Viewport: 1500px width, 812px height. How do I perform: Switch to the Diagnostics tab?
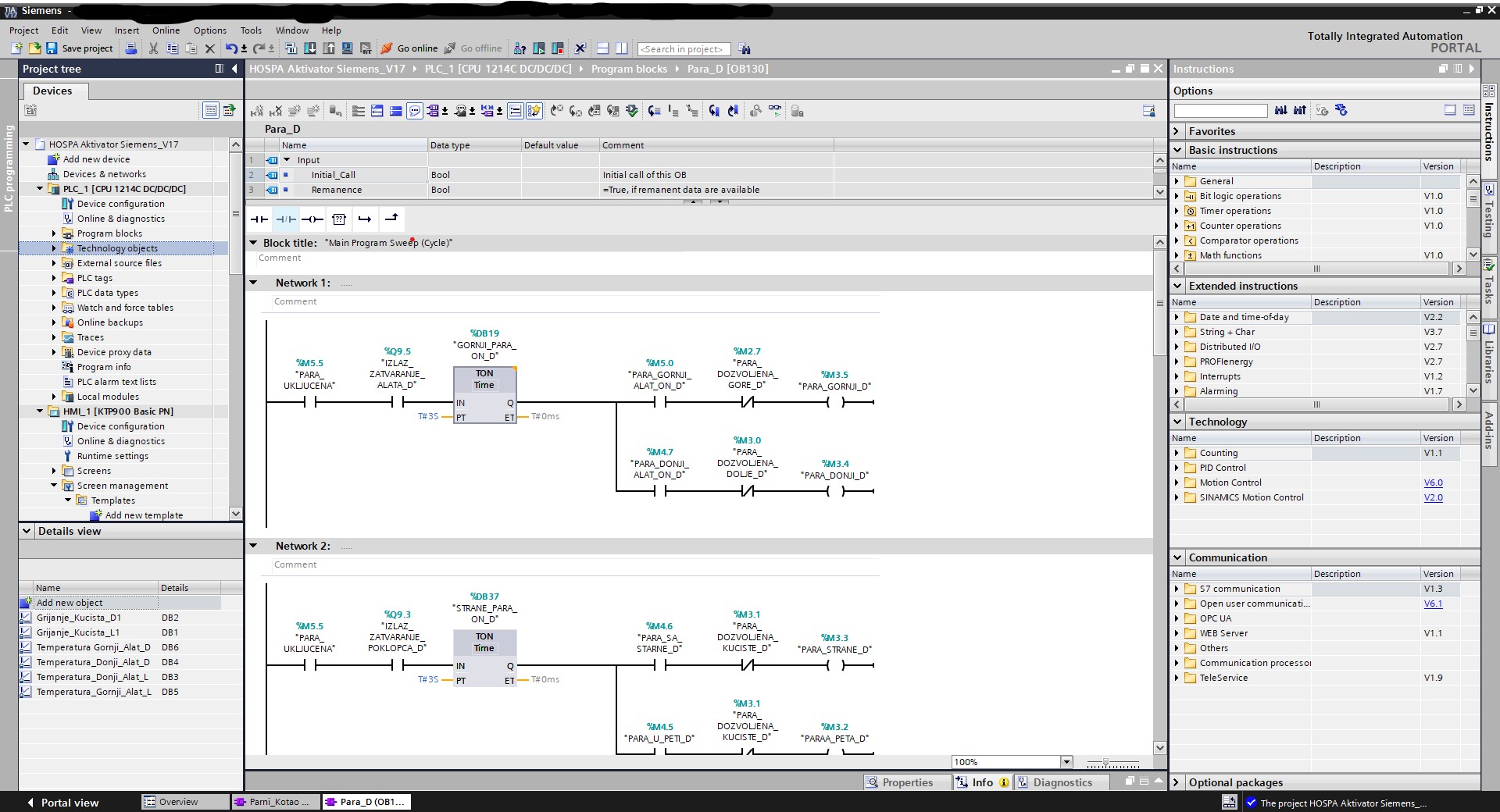tap(1062, 782)
